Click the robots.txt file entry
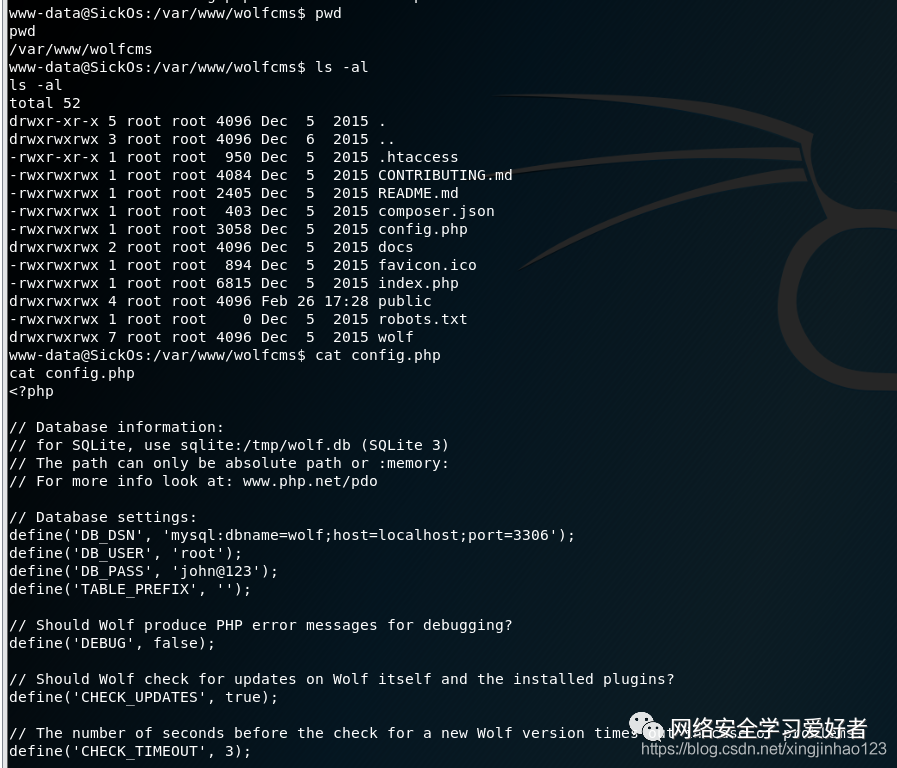Screen dimensions: 897x768 point(423,319)
